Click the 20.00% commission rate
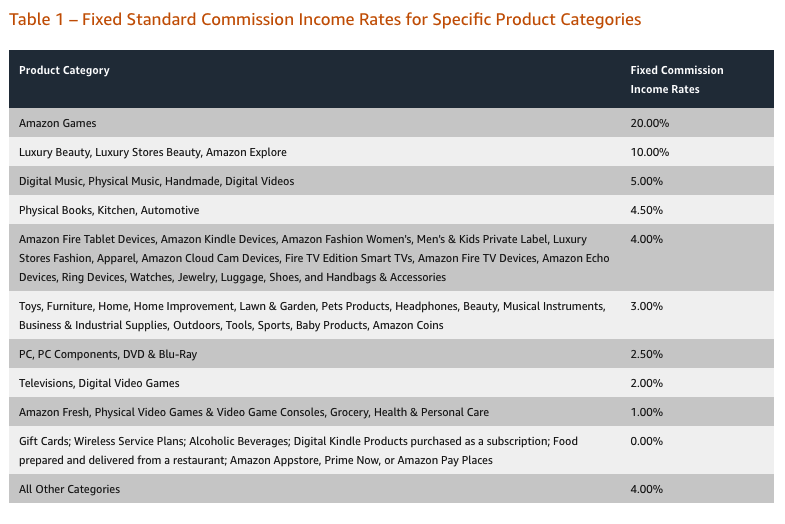This screenshot has width=785, height=524. coord(649,123)
